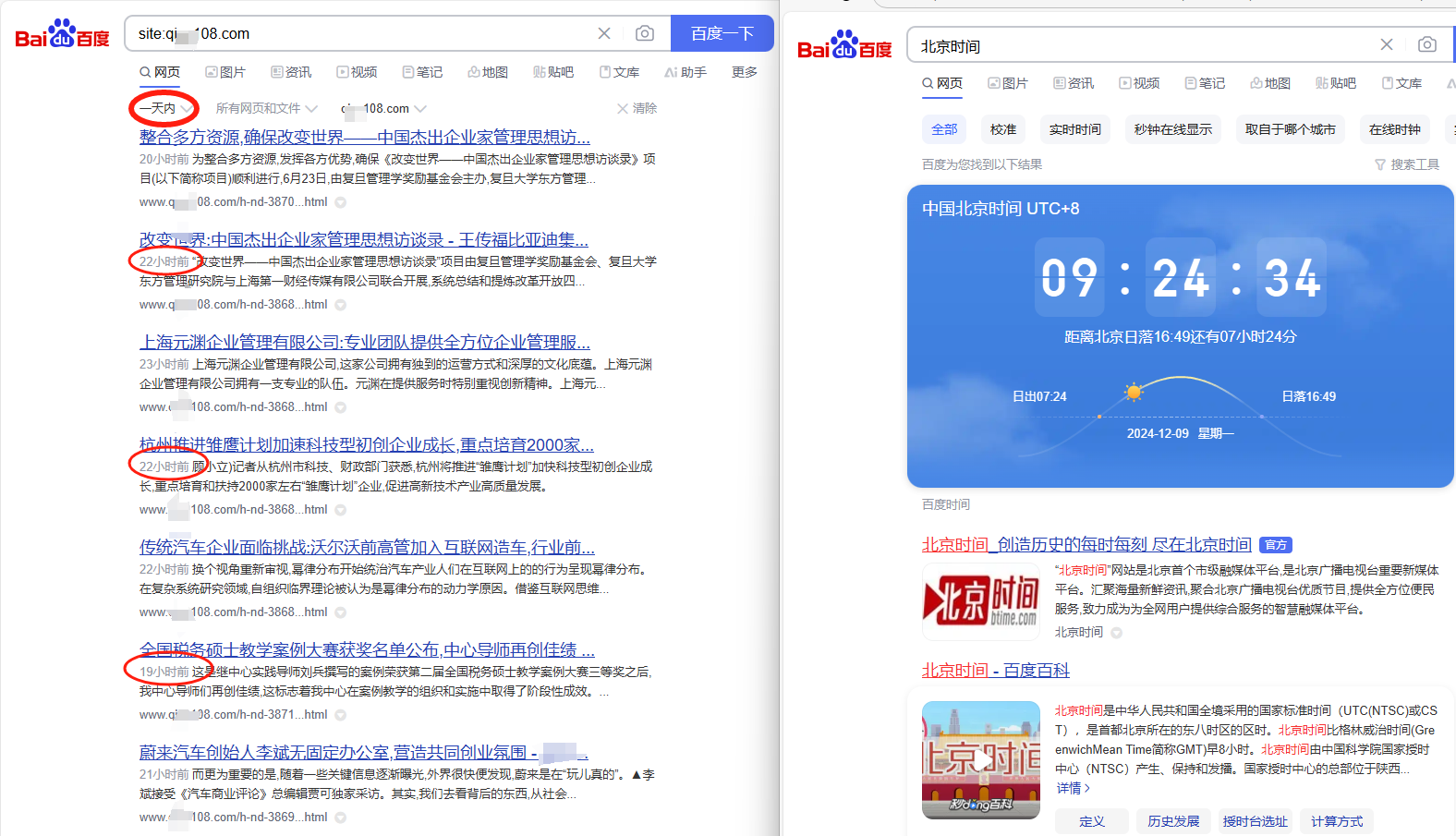Select the 在线时钟 filter chip
This screenshot has height=836, width=1456.
pos(1395,129)
